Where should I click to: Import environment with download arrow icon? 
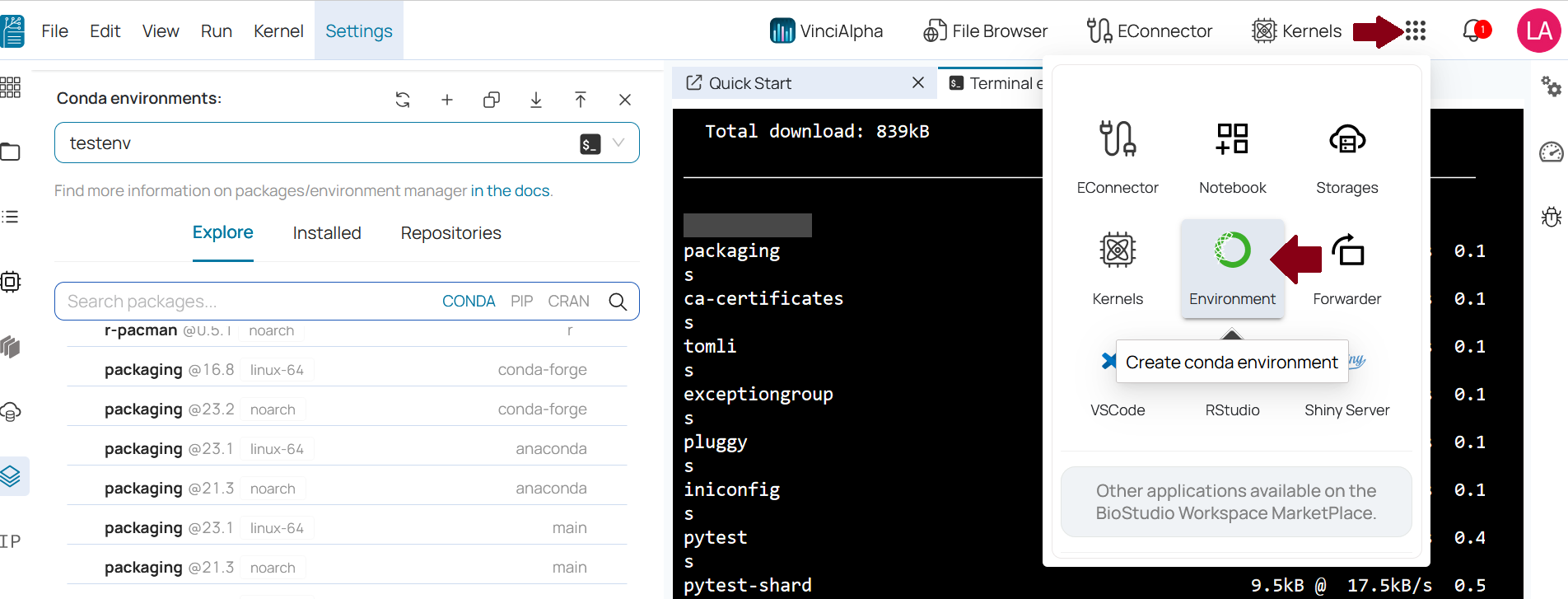[x=536, y=100]
